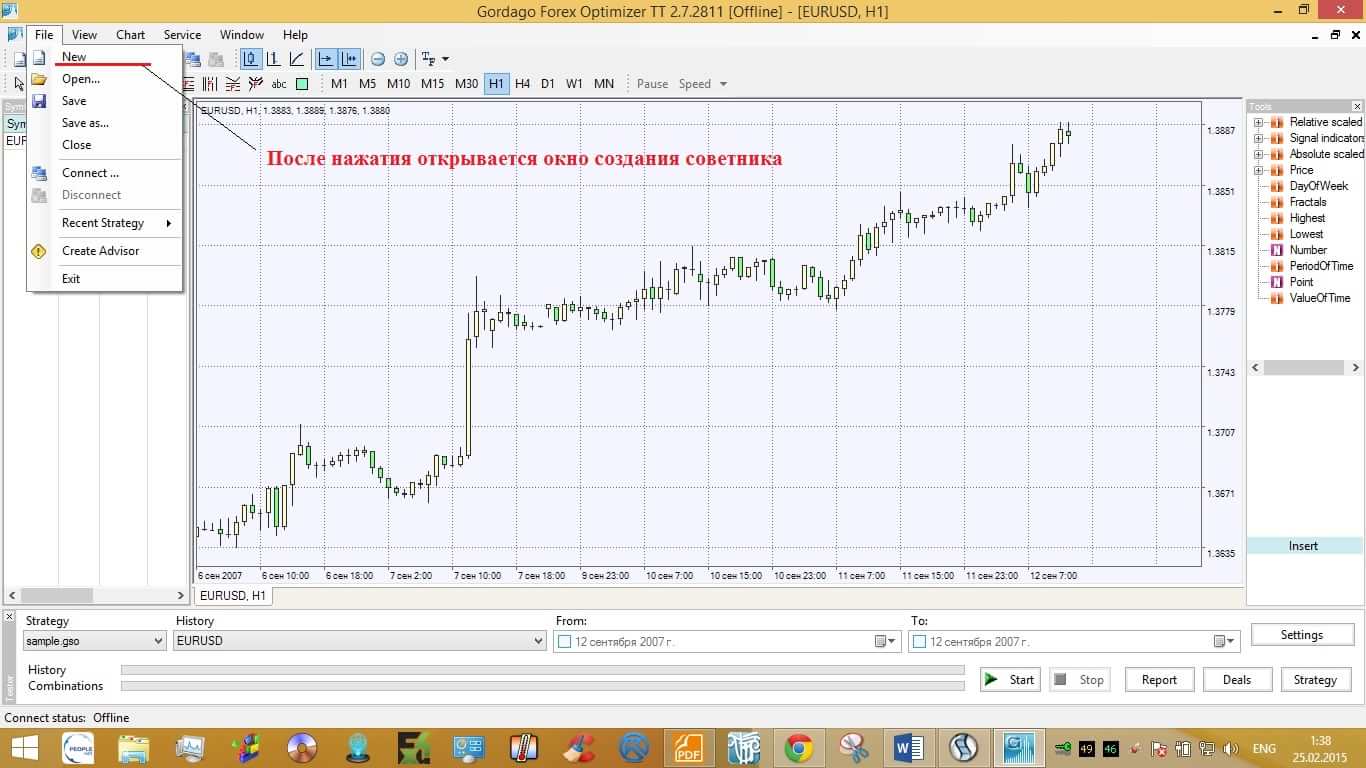The width and height of the screenshot is (1366, 768).
Task: Expand the Absolute scaled tree node
Action: coord(1258,154)
